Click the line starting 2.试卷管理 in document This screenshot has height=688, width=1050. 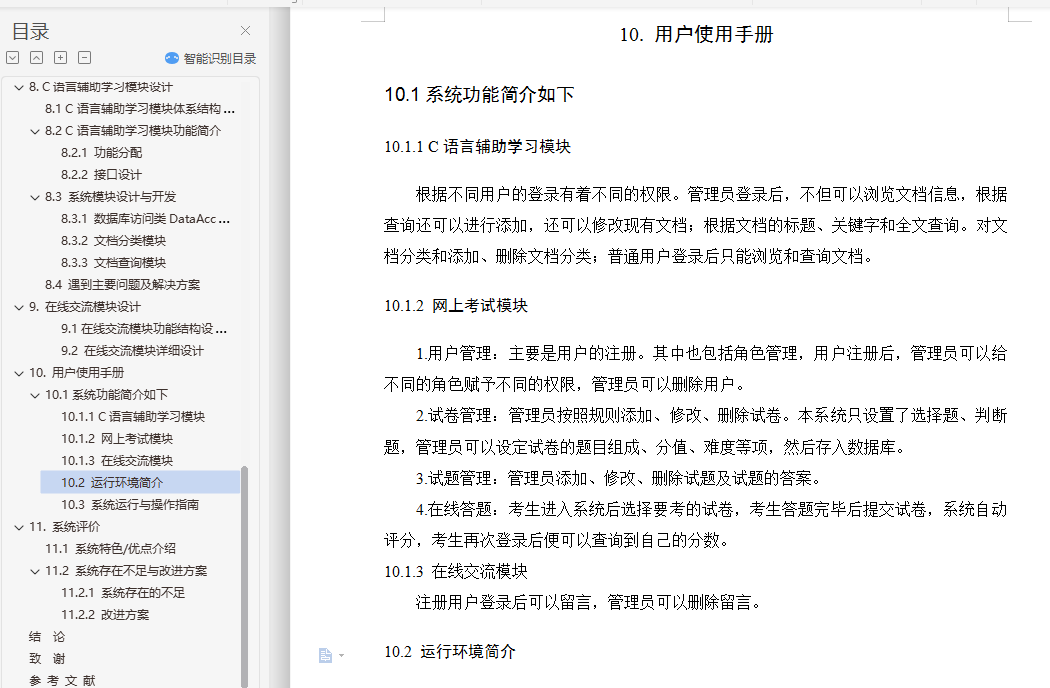(x=711, y=416)
